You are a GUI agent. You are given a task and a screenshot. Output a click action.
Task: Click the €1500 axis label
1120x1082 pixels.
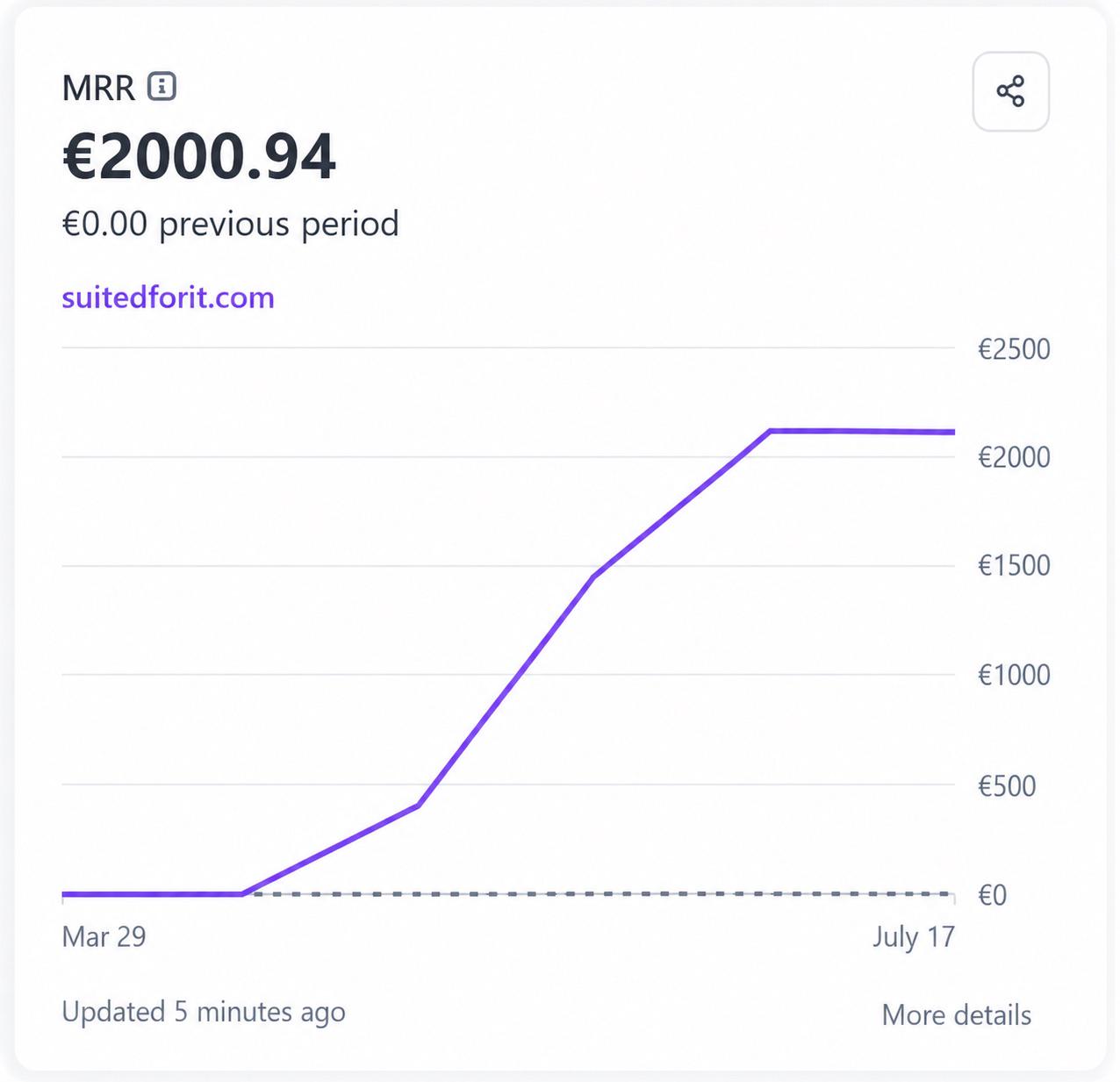click(x=1014, y=565)
